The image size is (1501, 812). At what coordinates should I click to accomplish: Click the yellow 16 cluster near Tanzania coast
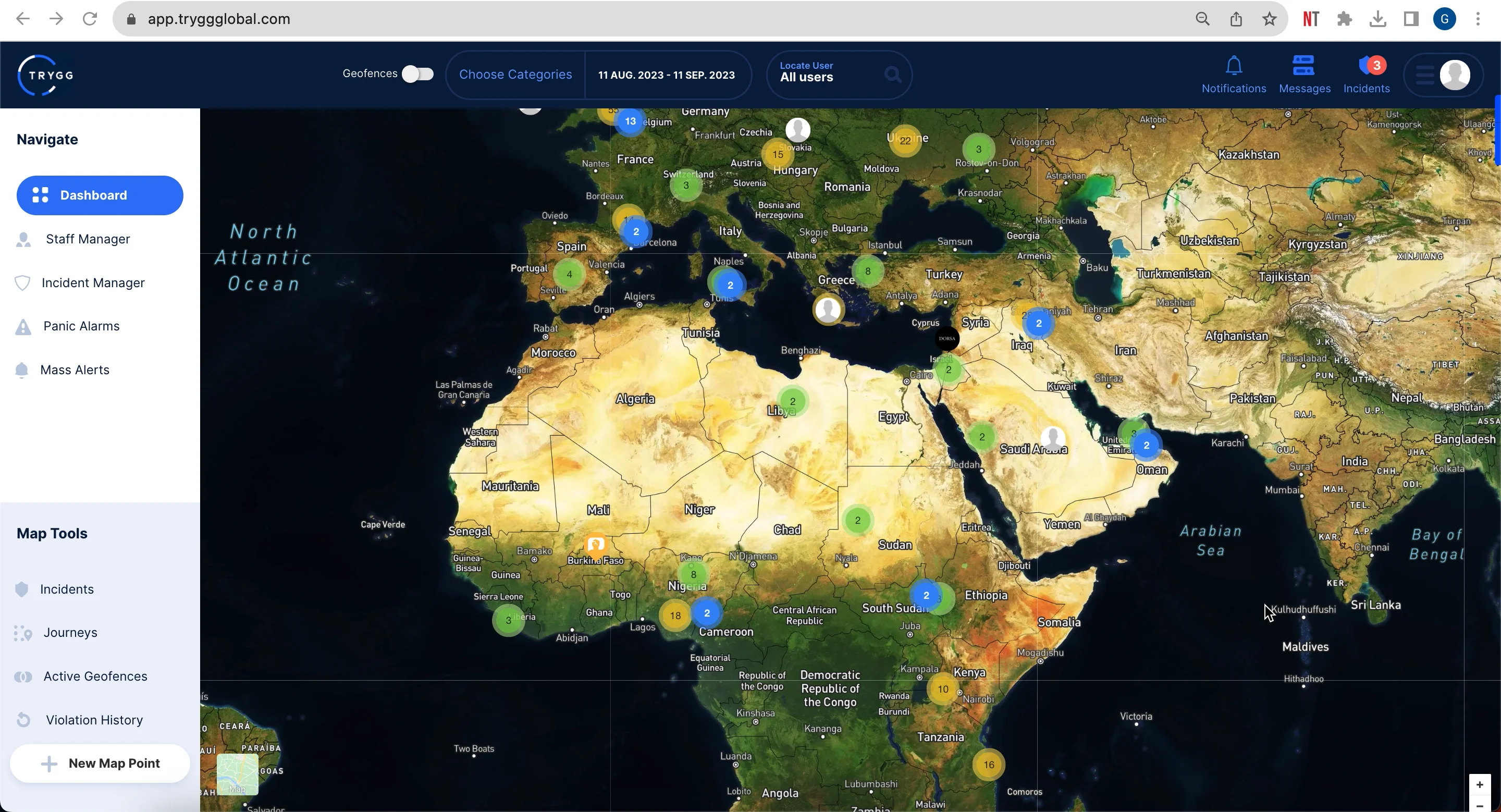point(989,764)
